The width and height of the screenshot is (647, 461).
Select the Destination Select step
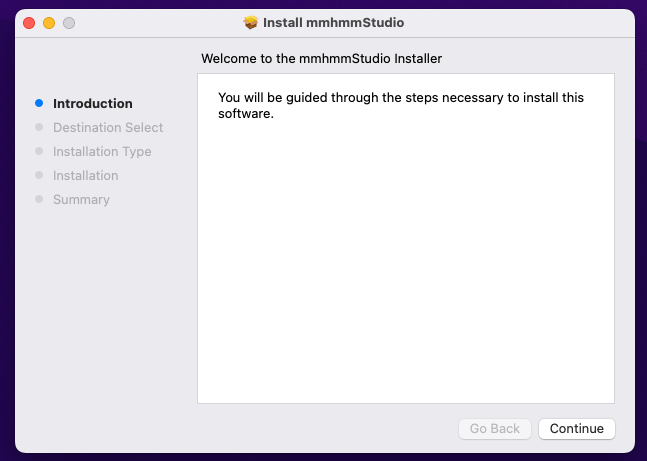click(108, 128)
